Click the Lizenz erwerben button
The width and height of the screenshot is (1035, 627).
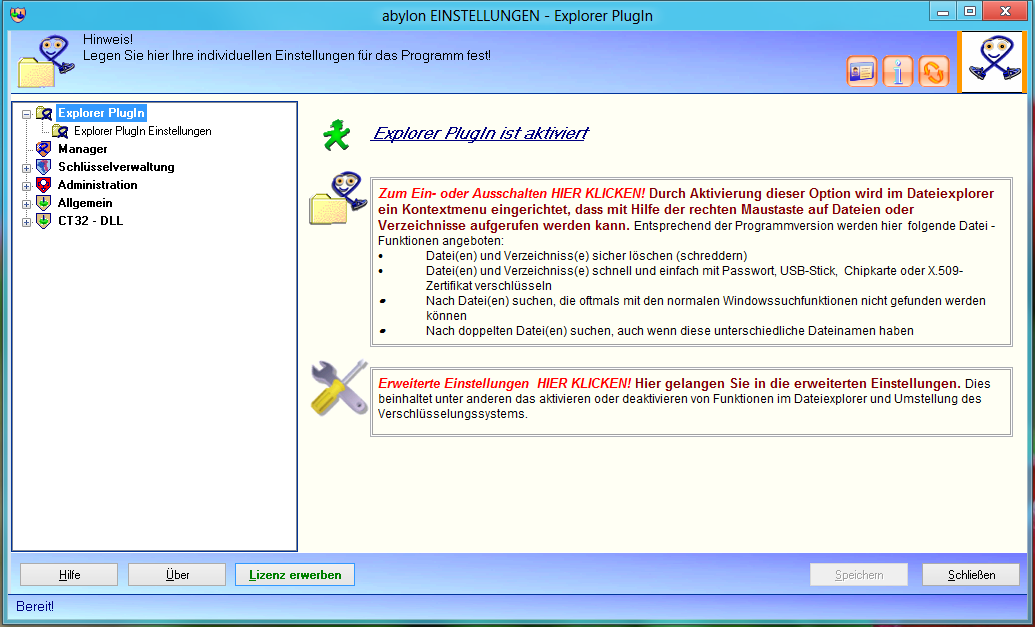[295, 575]
